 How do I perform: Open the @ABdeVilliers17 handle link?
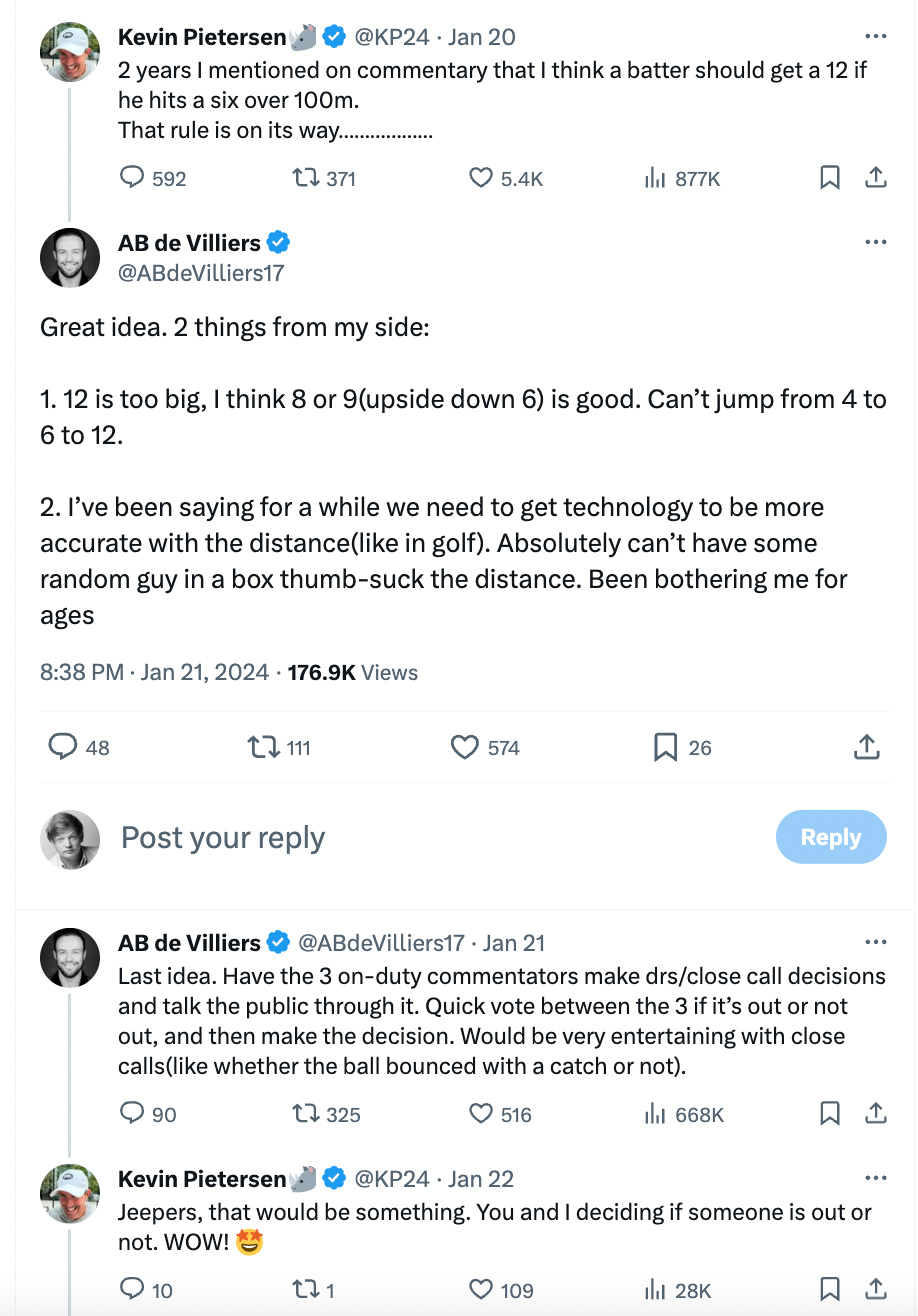click(201, 272)
